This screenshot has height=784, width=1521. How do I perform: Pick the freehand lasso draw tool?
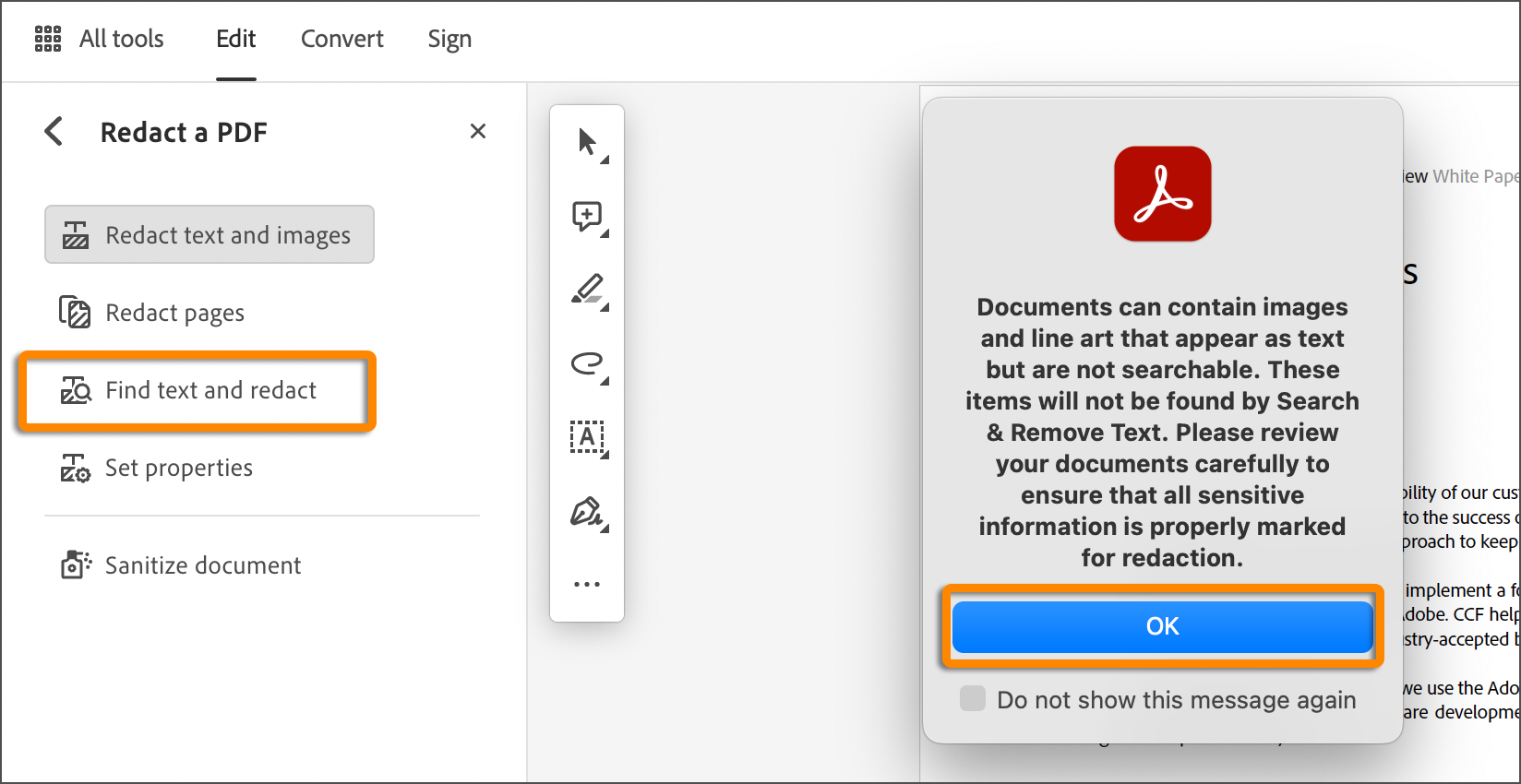[x=587, y=363]
